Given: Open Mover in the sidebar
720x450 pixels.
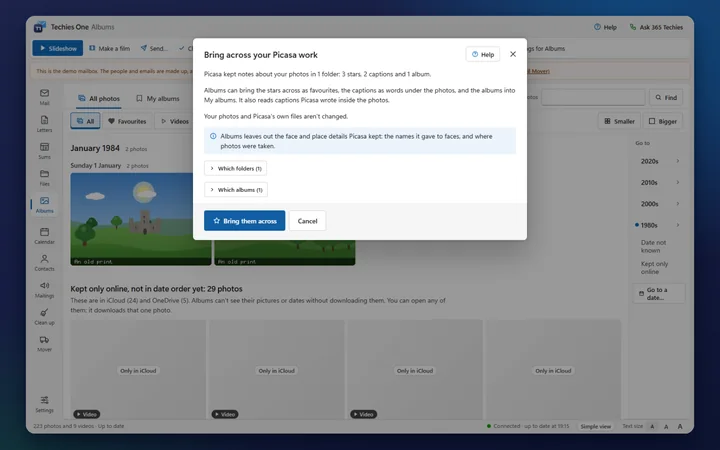Looking at the screenshot, I should click(x=45, y=343).
